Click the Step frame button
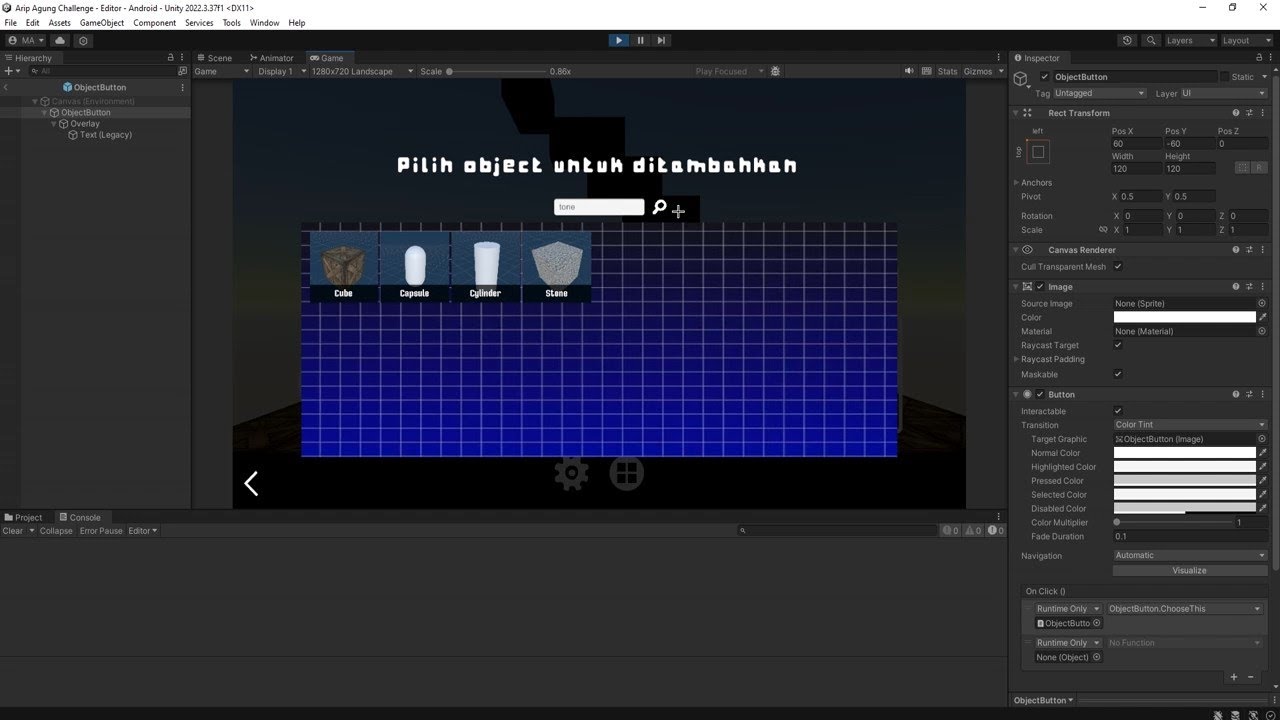This screenshot has width=1280, height=720. (x=661, y=40)
